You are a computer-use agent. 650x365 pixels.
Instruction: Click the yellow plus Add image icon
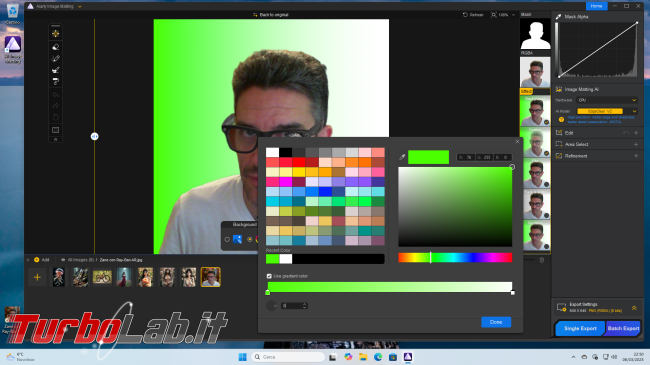(x=36, y=260)
